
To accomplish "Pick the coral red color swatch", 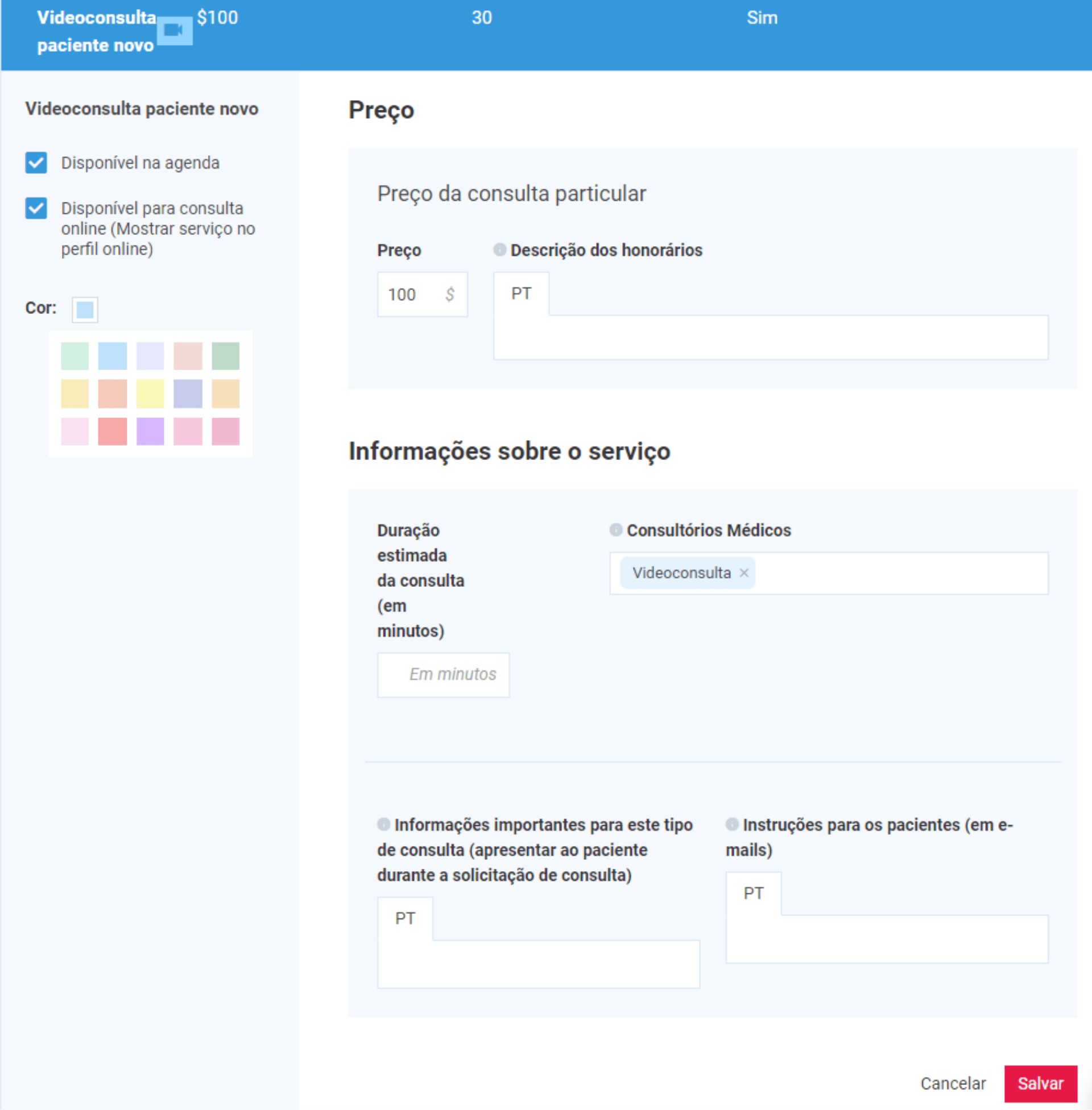I will [113, 431].
